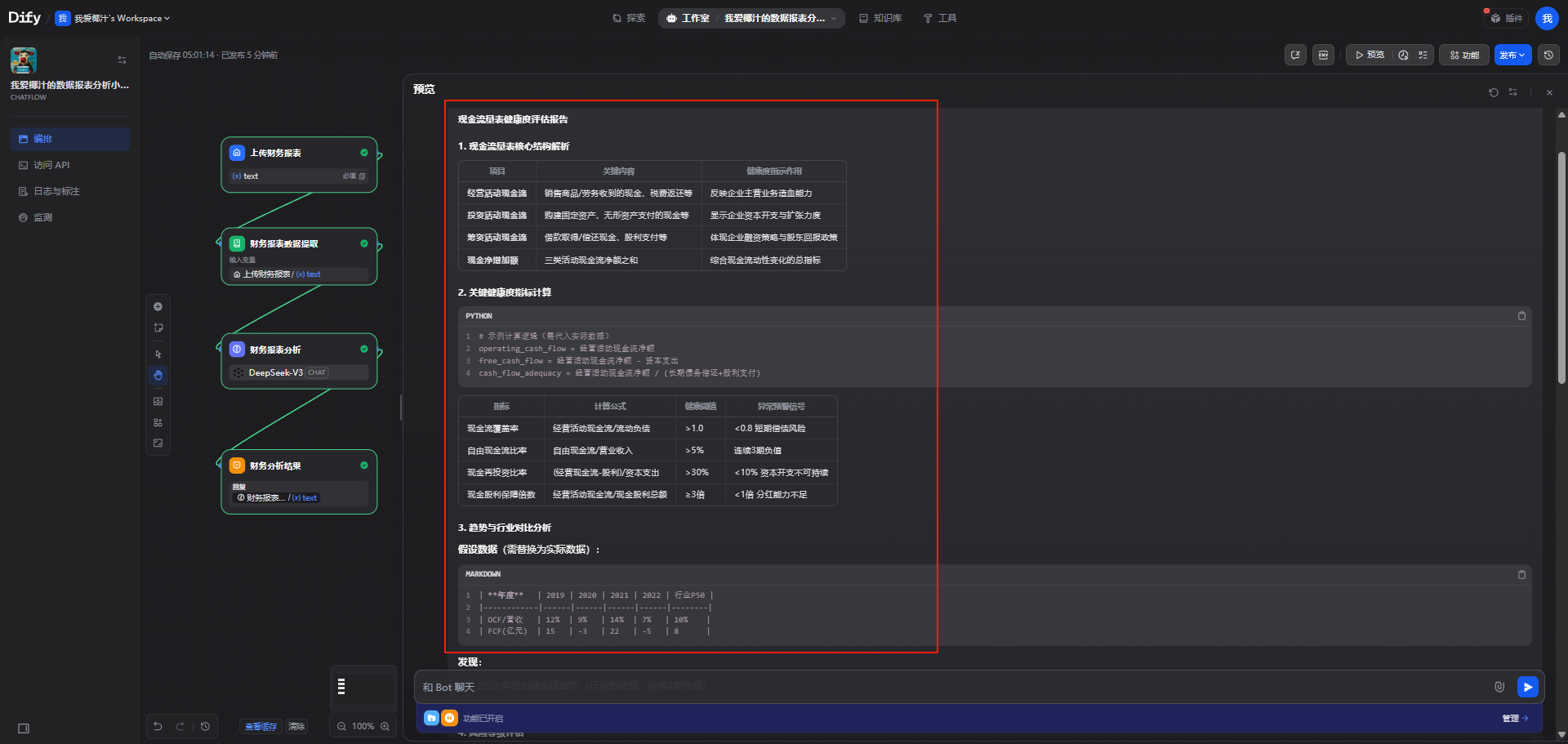Viewport: 1568px width, 744px height.
Task: Open the 工作室 Studio tab
Action: coord(688,18)
